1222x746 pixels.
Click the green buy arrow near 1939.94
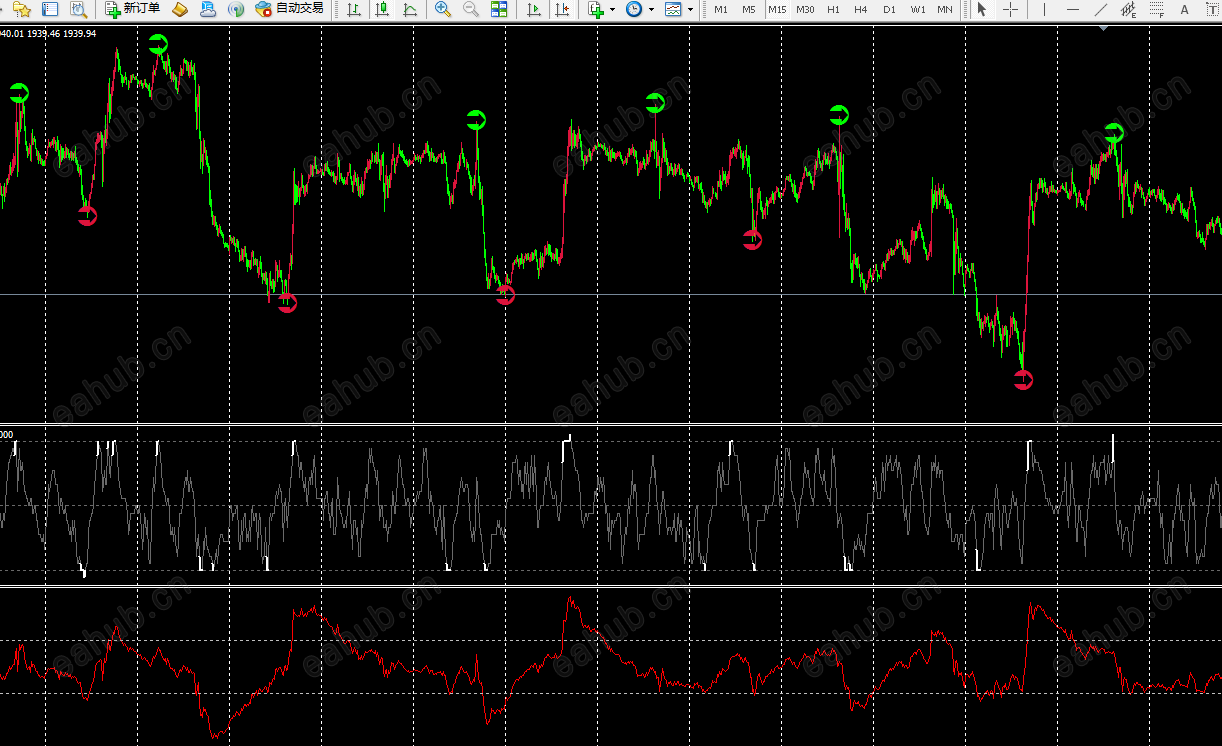[19, 93]
